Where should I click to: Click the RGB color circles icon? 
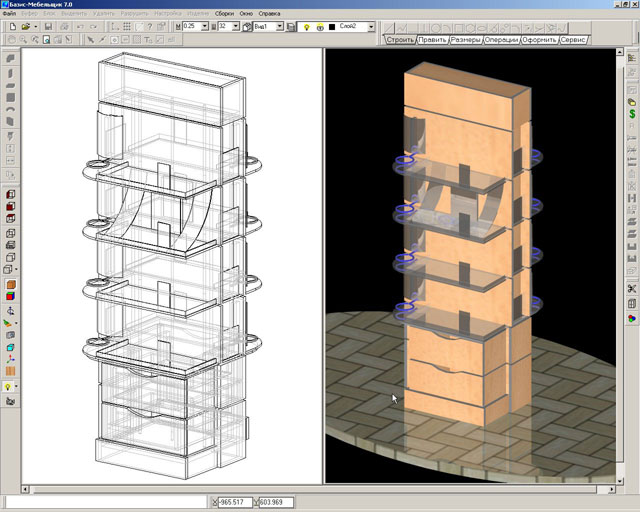click(632, 318)
